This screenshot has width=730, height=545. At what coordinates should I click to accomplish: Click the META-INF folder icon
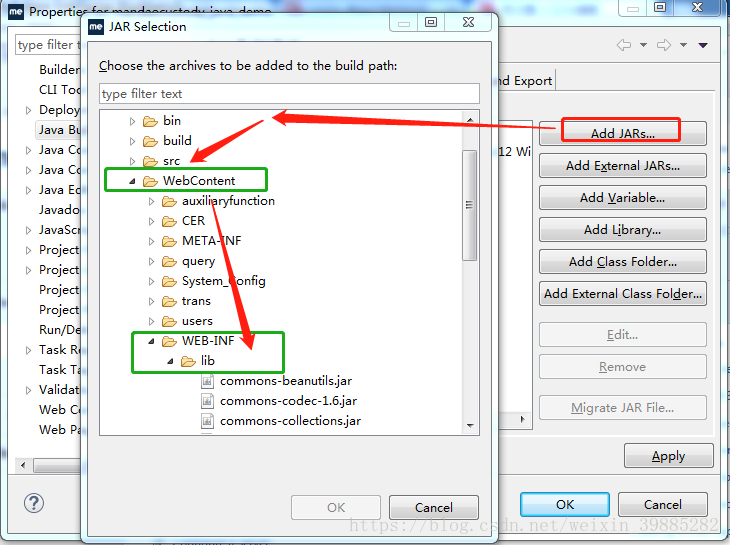coord(169,241)
